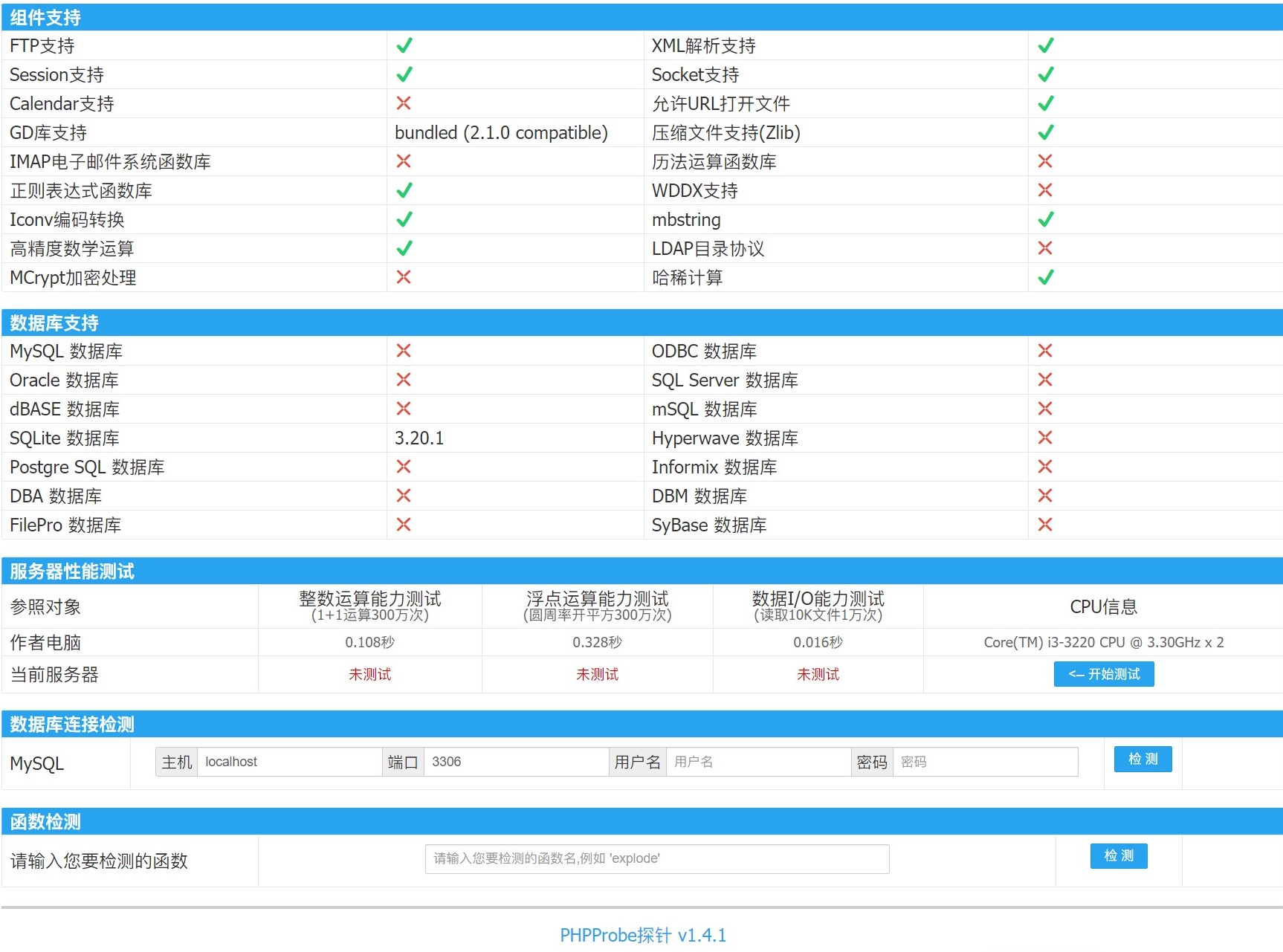Click the red cross icon beside Calendar支持

click(404, 103)
